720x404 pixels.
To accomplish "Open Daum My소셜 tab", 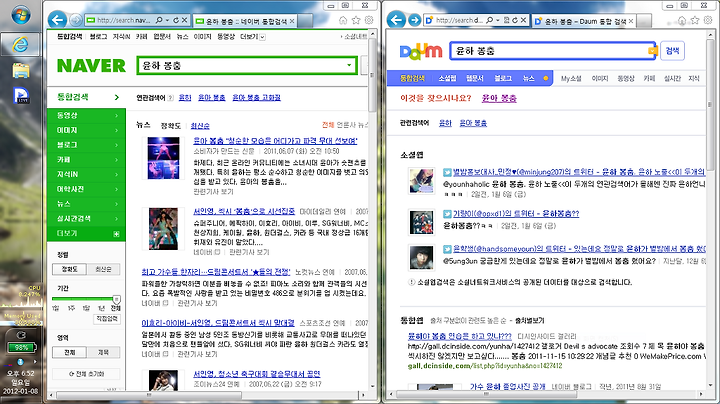I will click(571, 79).
